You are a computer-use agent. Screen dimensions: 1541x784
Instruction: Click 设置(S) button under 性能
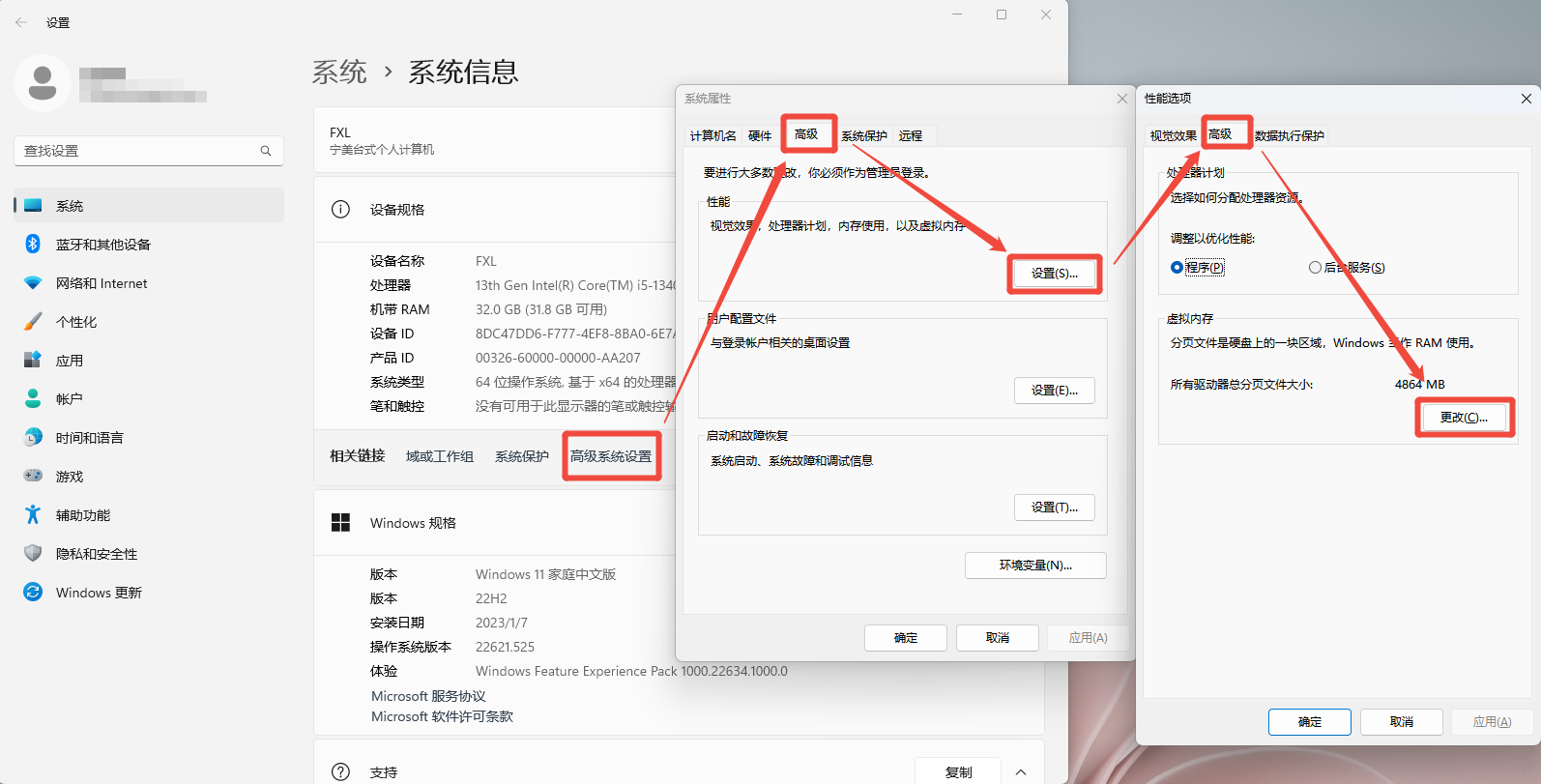coord(1054,274)
